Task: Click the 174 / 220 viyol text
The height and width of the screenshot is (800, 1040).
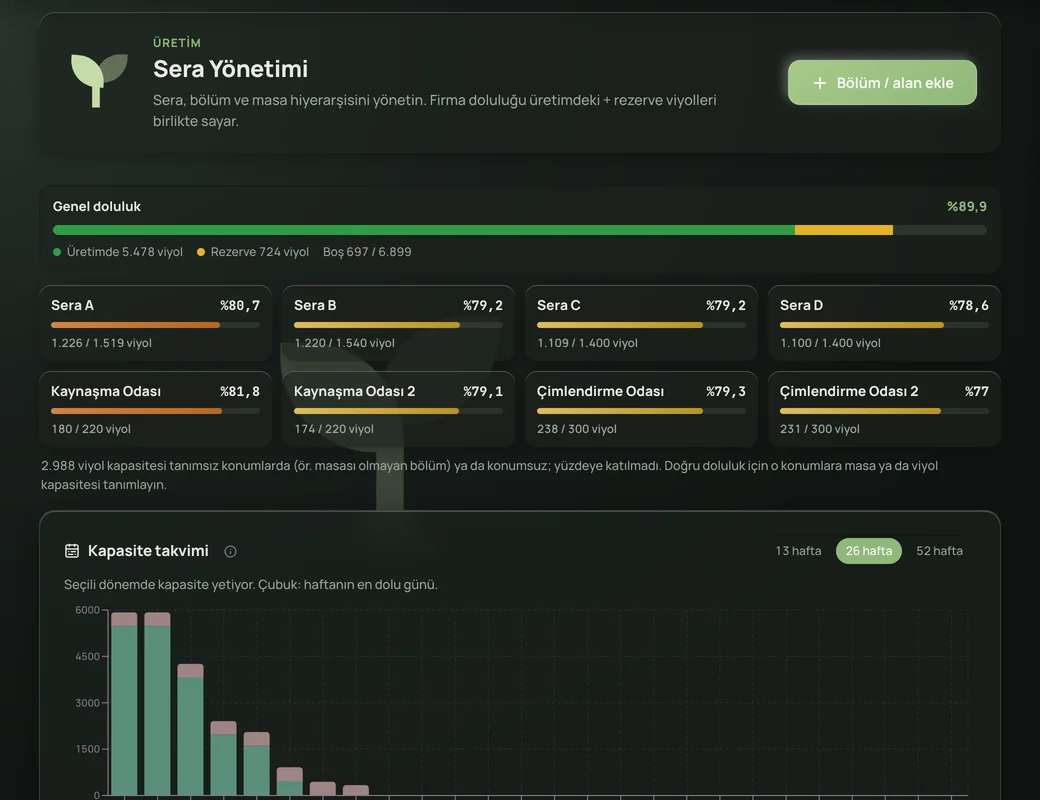Action: pyautogui.click(x=334, y=429)
